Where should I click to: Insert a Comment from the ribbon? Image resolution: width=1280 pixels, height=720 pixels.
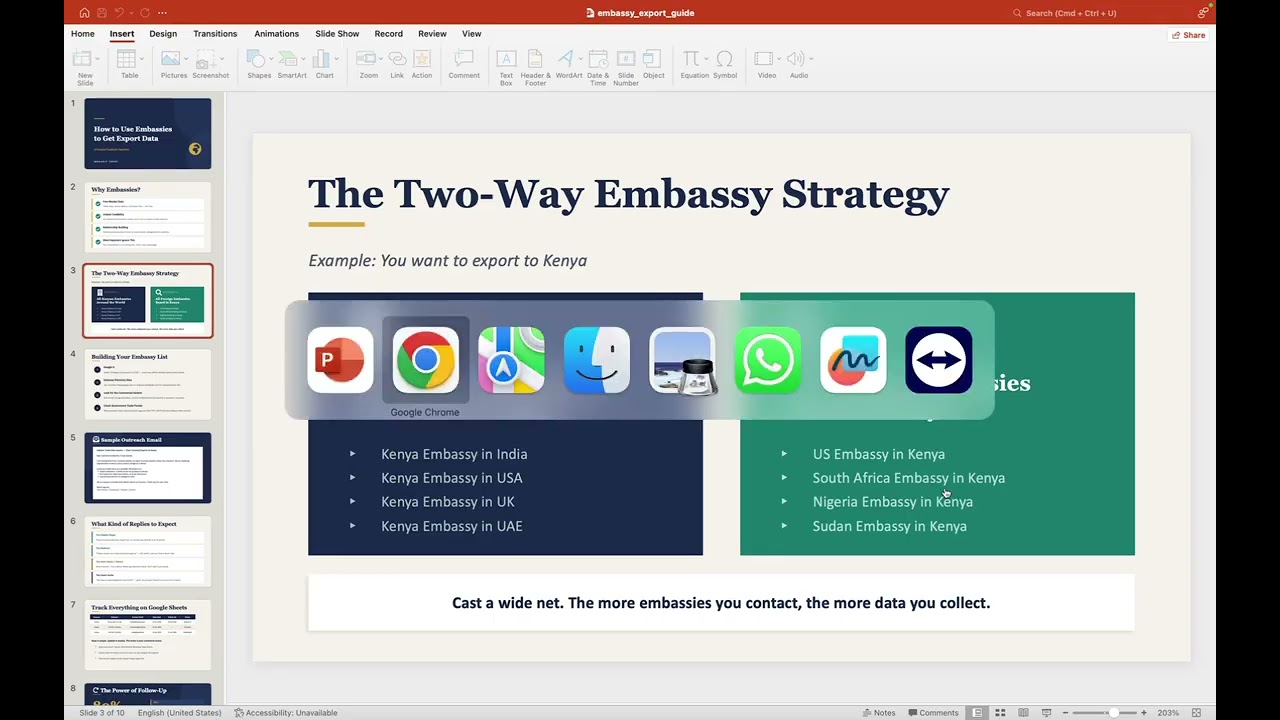pos(464,65)
